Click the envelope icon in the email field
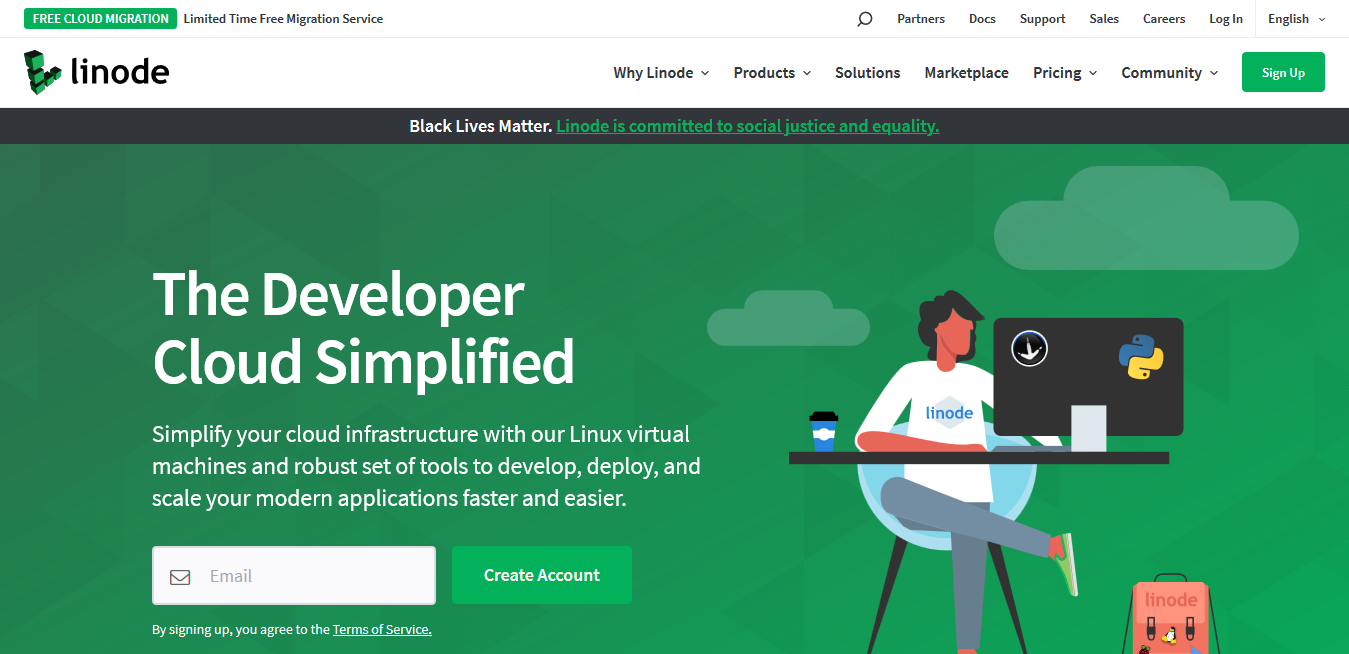Image resolution: width=1349 pixels, height=654 pixels. click(180, 577)
